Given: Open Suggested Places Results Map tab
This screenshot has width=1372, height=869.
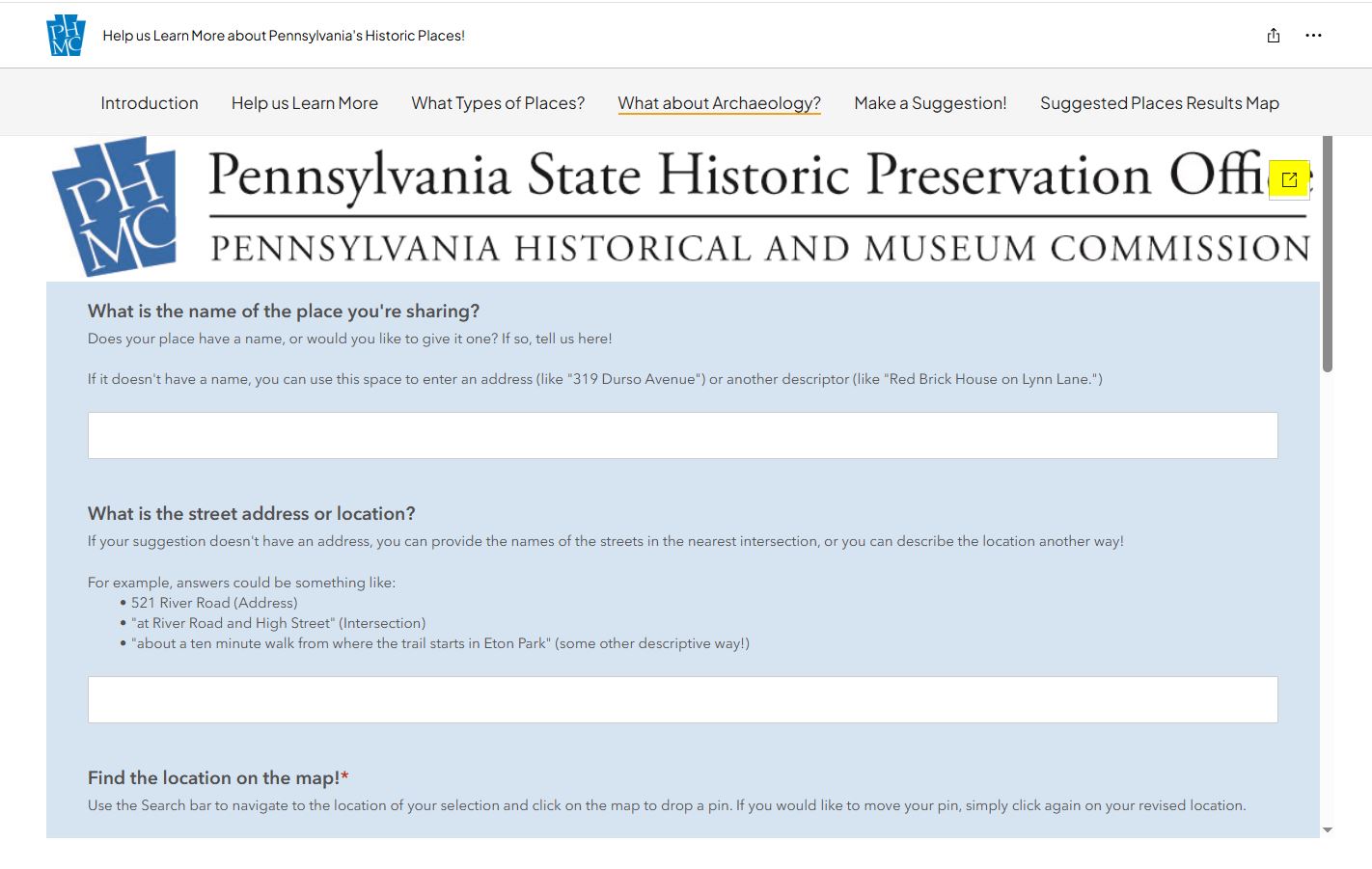Looking at the screenshot, I should [1160, 103].
